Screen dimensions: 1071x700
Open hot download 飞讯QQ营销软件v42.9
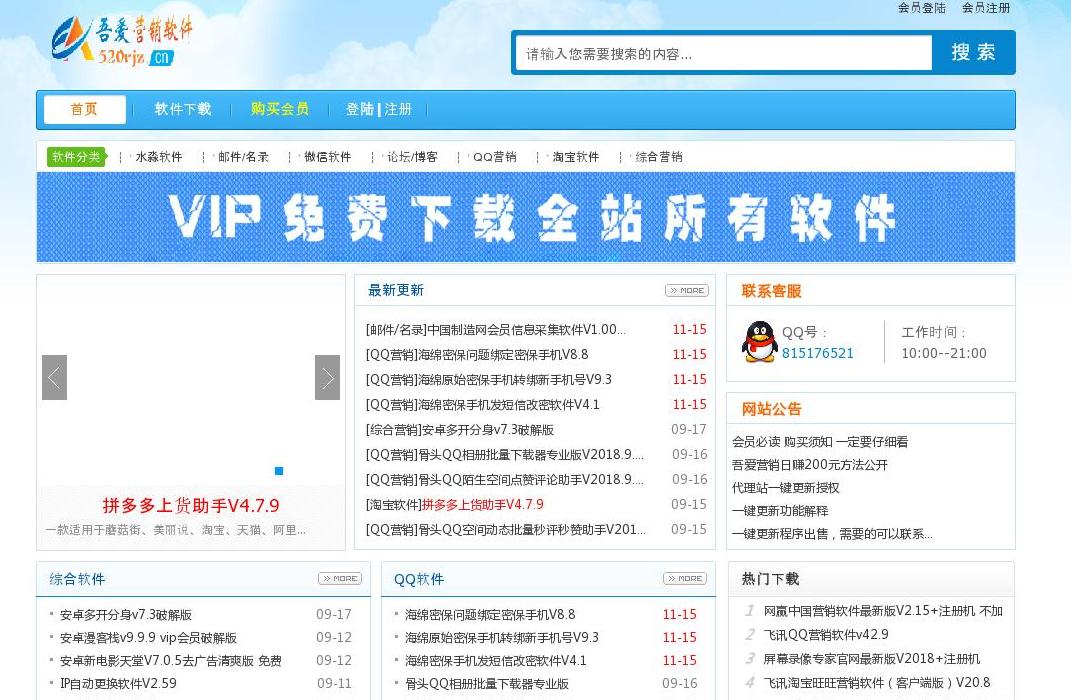tap(826, 634)
